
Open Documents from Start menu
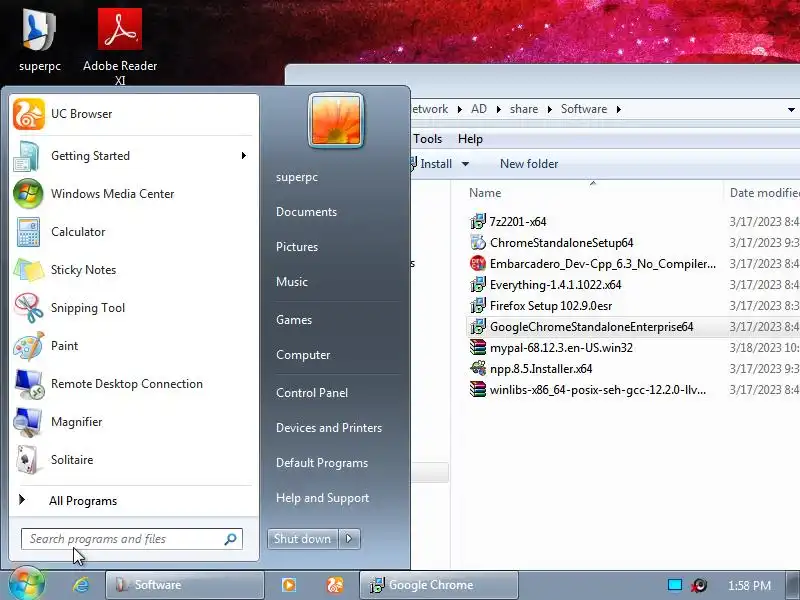[307, 212]
